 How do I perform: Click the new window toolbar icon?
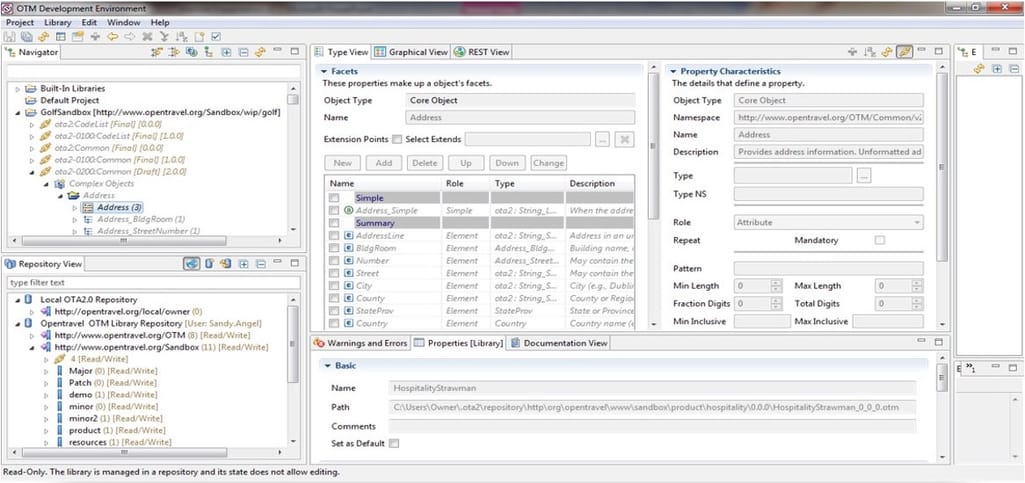pyautogui.click(x=78, y=37)
